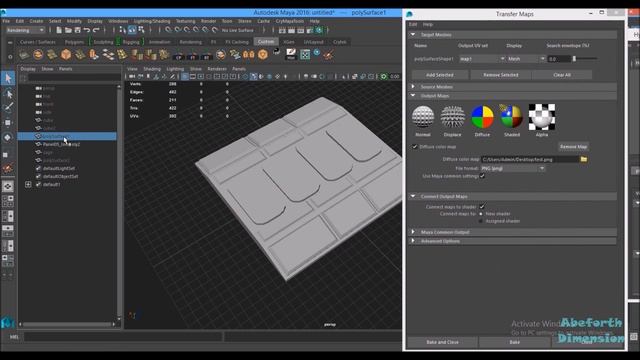The height and width of the screenshot is (360, 640).
Task: Click the Clear All button
Action: (x=562, y=75)
